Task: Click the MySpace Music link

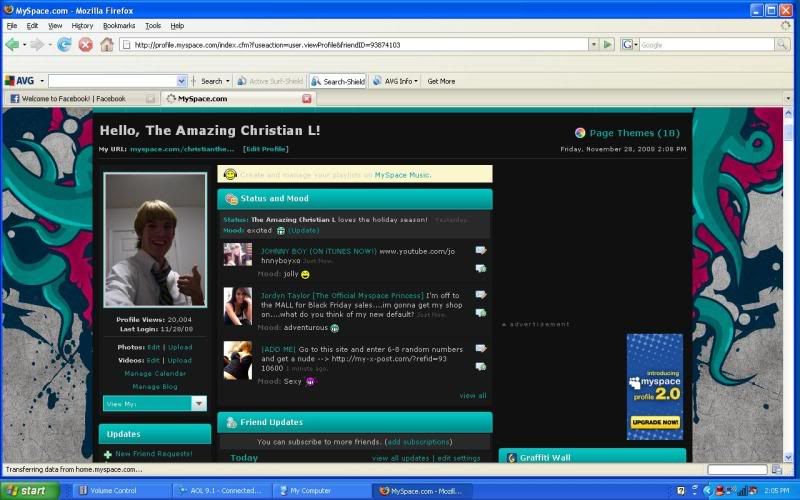Action: pos(403,175)
